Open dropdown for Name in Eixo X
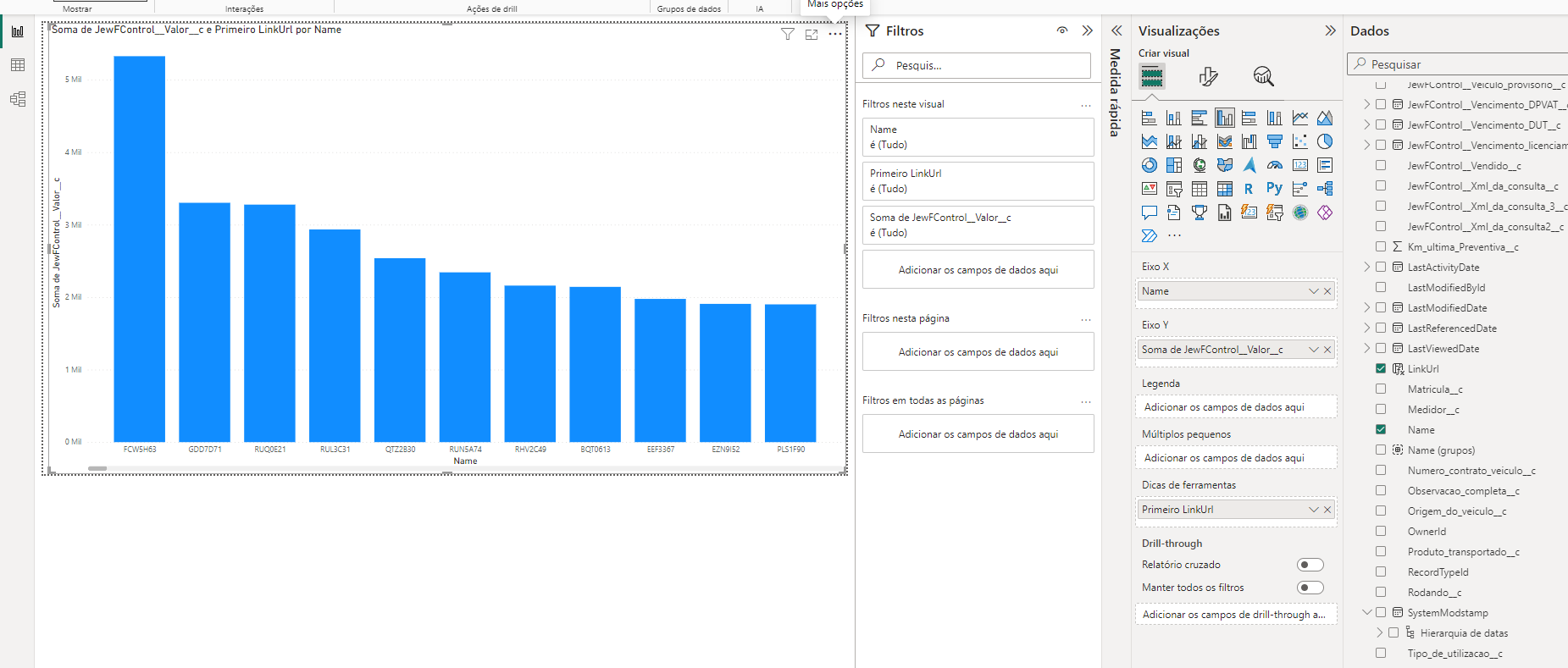This screenshot has height=668, width=1568. [1314, 291]
